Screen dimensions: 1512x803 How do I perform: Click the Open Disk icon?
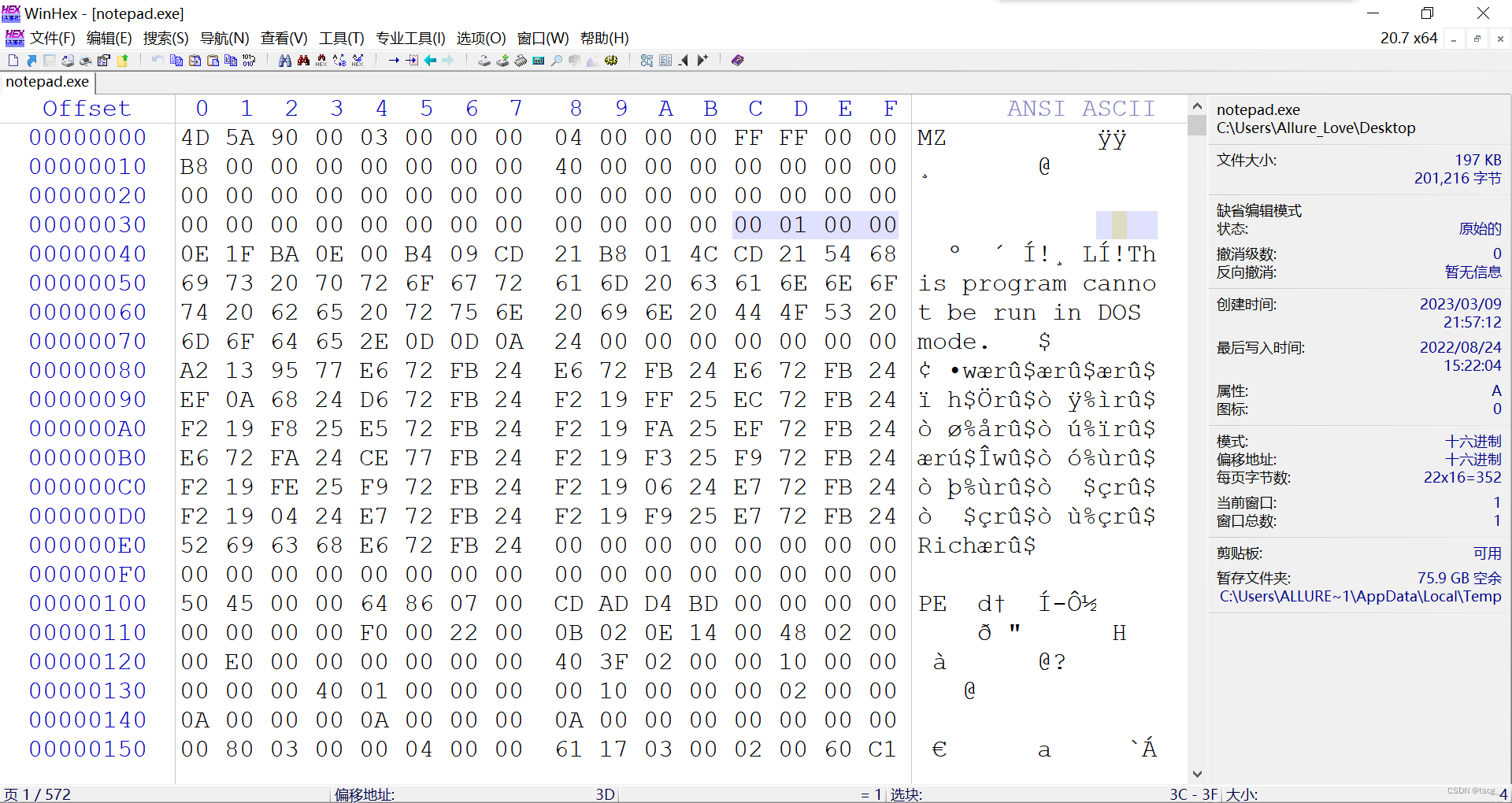click(484, 61)
